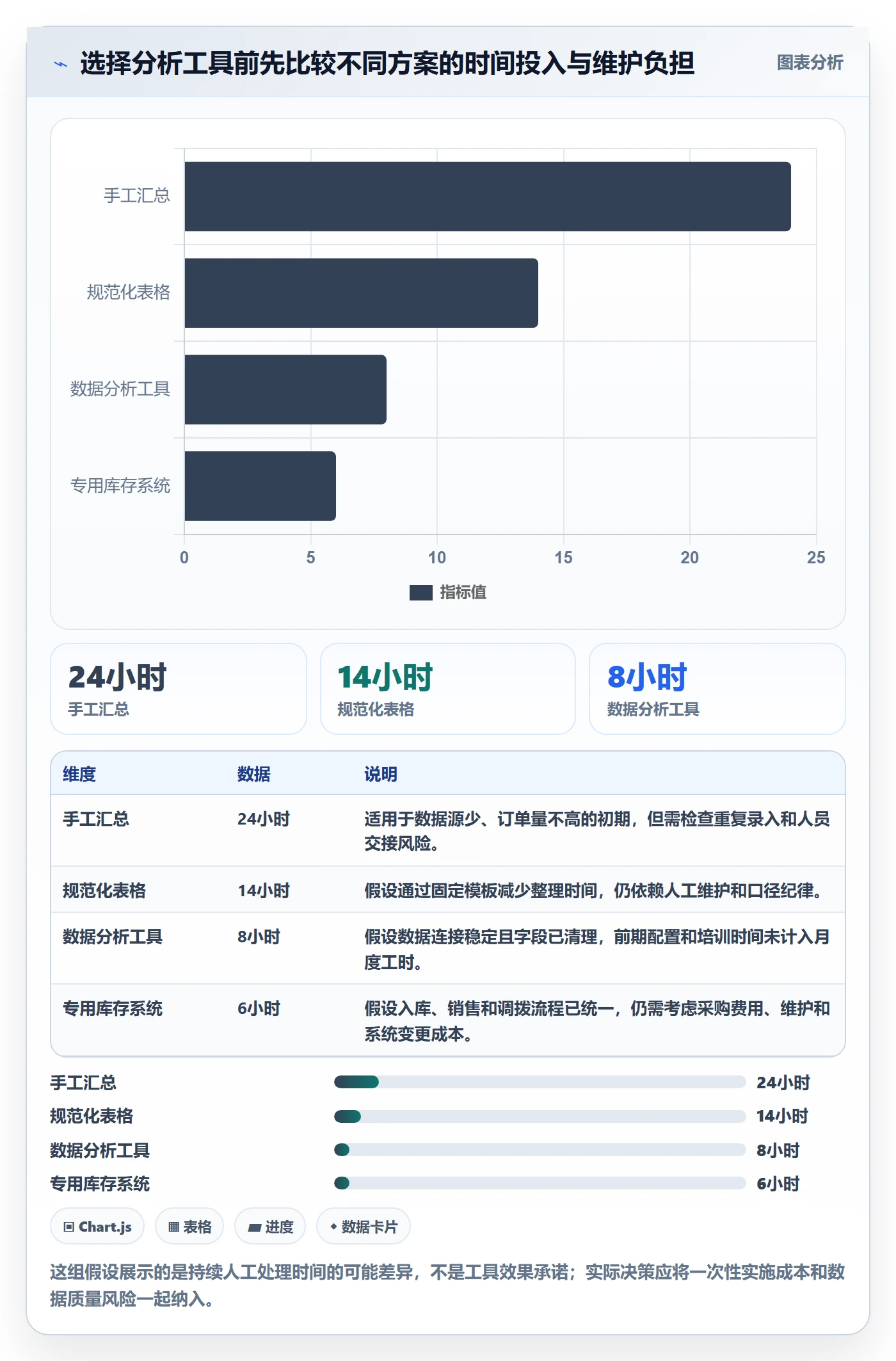Click the 6小时 value beside 专用库存系统 progress
Screen dimensions: 896x1361
point(778,1184)
